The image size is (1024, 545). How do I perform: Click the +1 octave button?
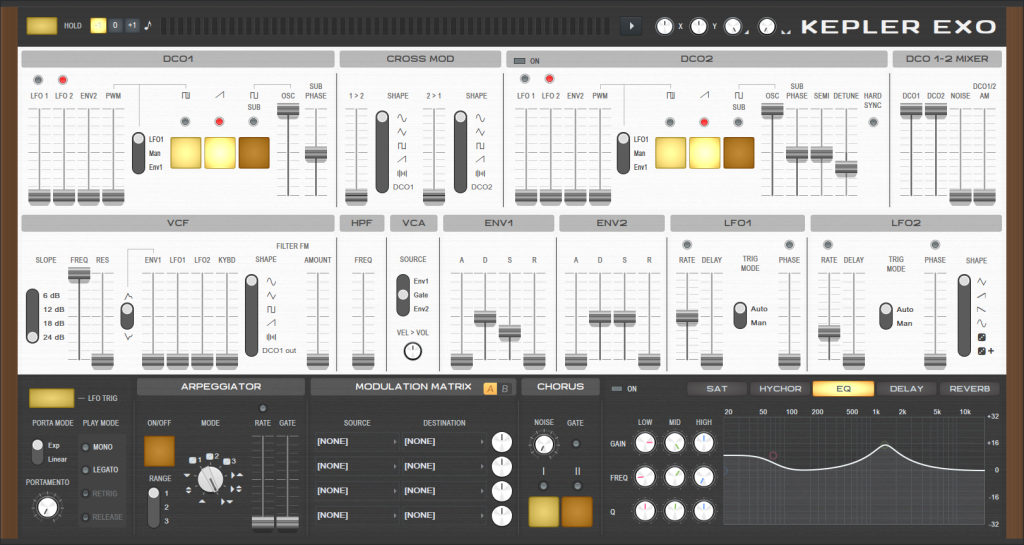[x=132, y=25]
